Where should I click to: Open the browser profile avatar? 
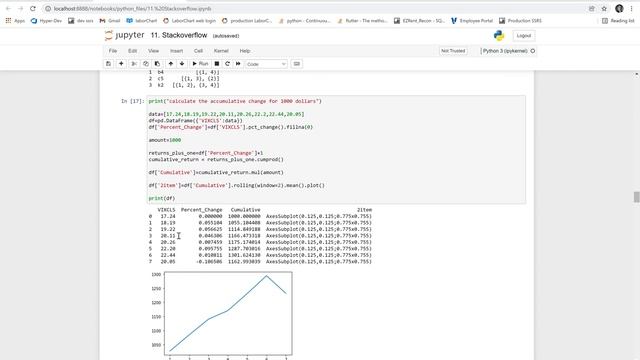(x=619, y=9)
